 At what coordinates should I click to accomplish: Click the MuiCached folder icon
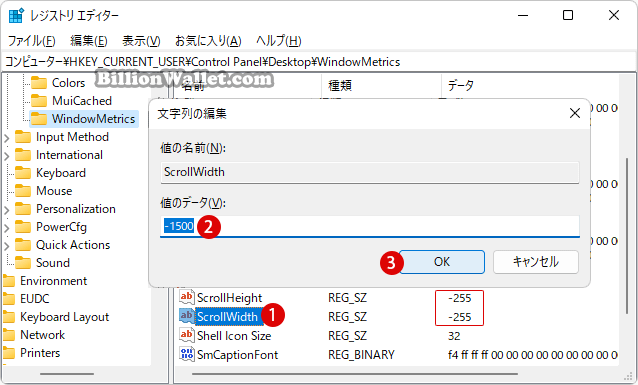[x=39, y=101]
